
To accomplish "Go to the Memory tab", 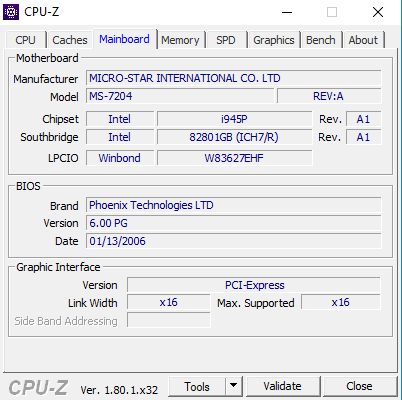I will [x=180, y=40].
